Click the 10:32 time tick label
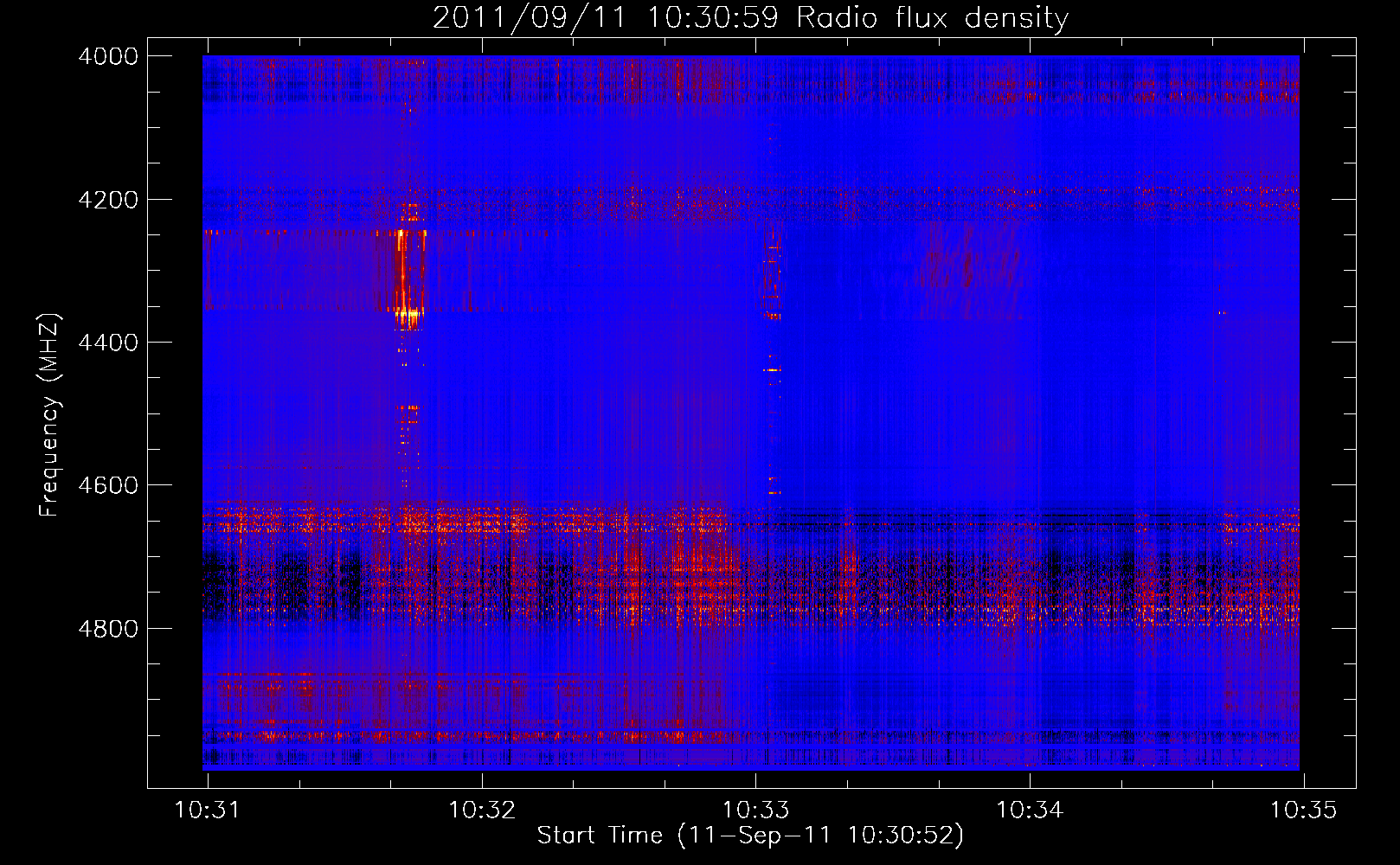This screenshot has height=865, width=1400. pyautogui.click(x=482, y=810)
